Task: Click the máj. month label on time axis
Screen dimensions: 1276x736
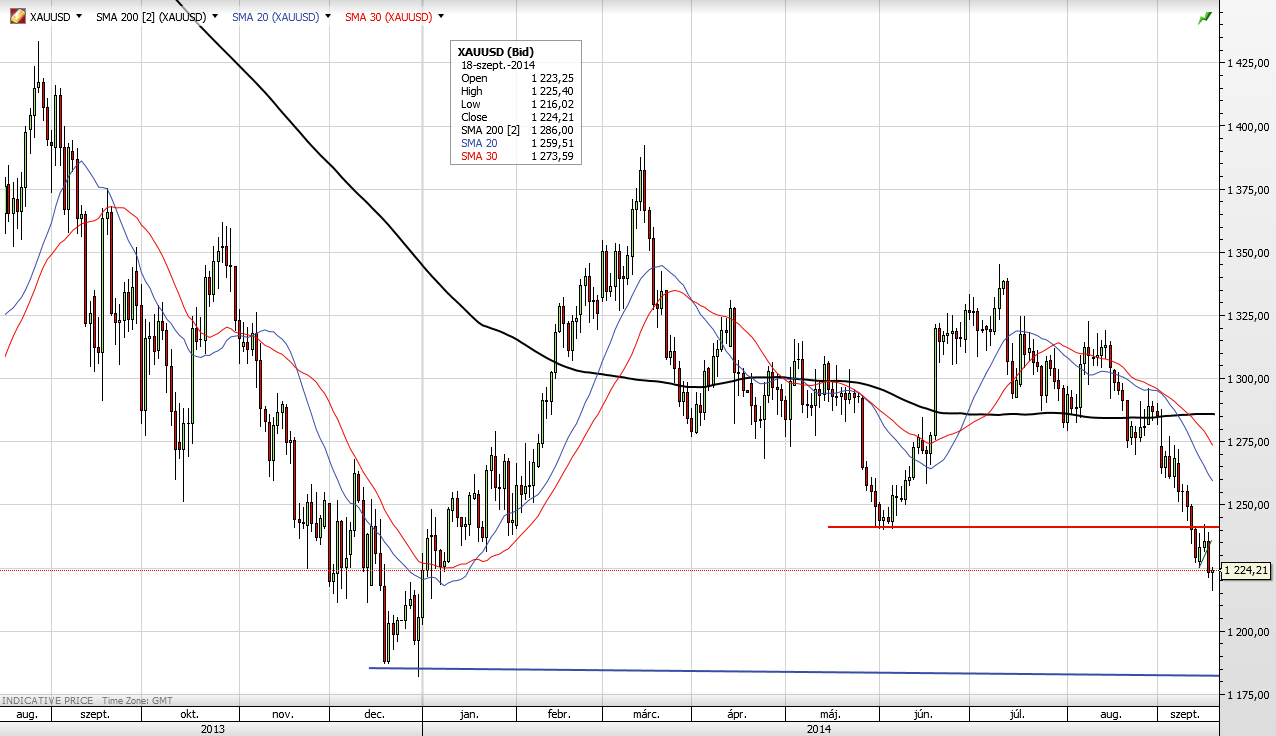Action: (829, 715)
